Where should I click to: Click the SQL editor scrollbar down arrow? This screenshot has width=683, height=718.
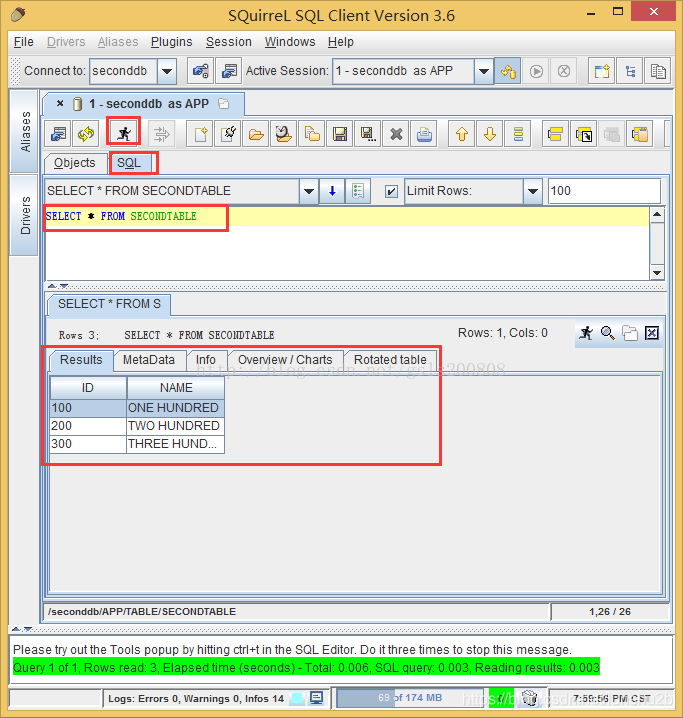tap(657, 272)
